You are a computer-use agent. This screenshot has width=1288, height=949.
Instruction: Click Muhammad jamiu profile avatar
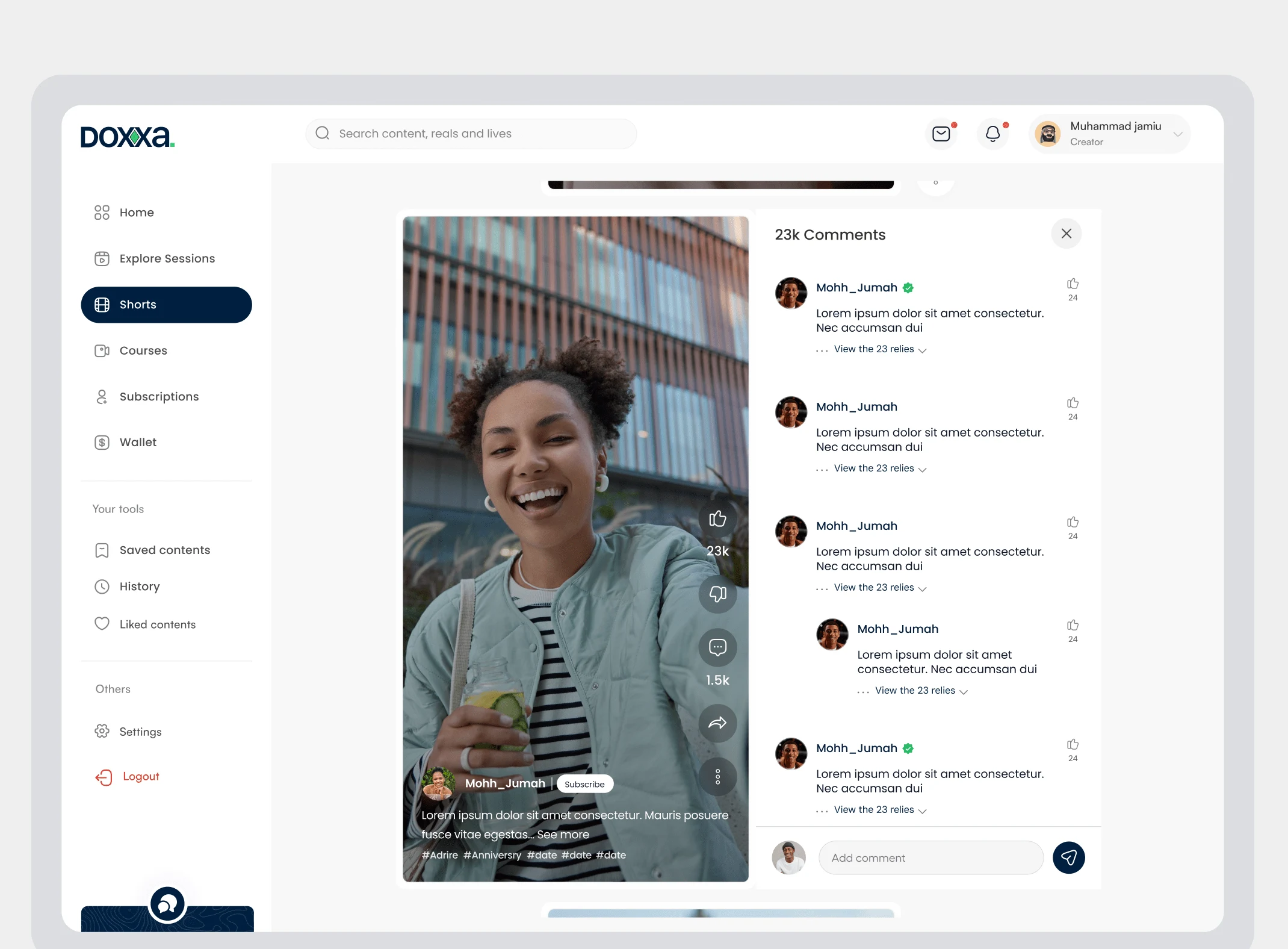point(1047,134)
